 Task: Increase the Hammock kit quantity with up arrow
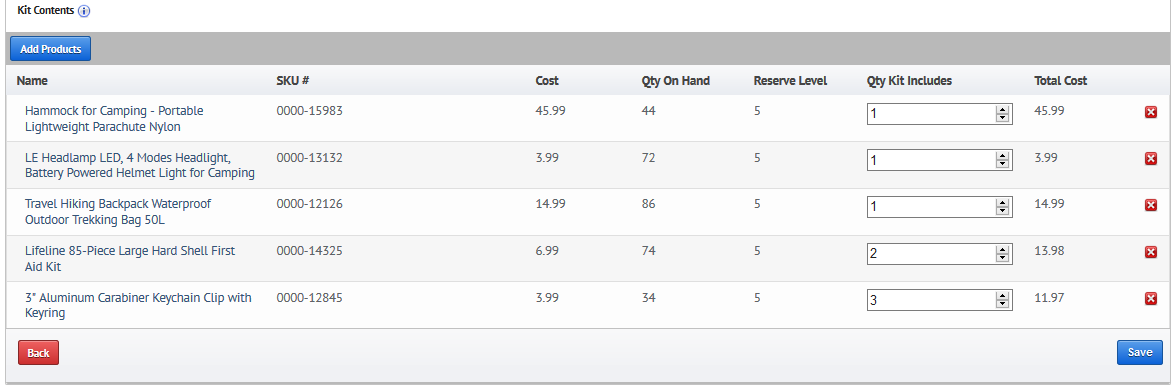tap(1002, 110)
